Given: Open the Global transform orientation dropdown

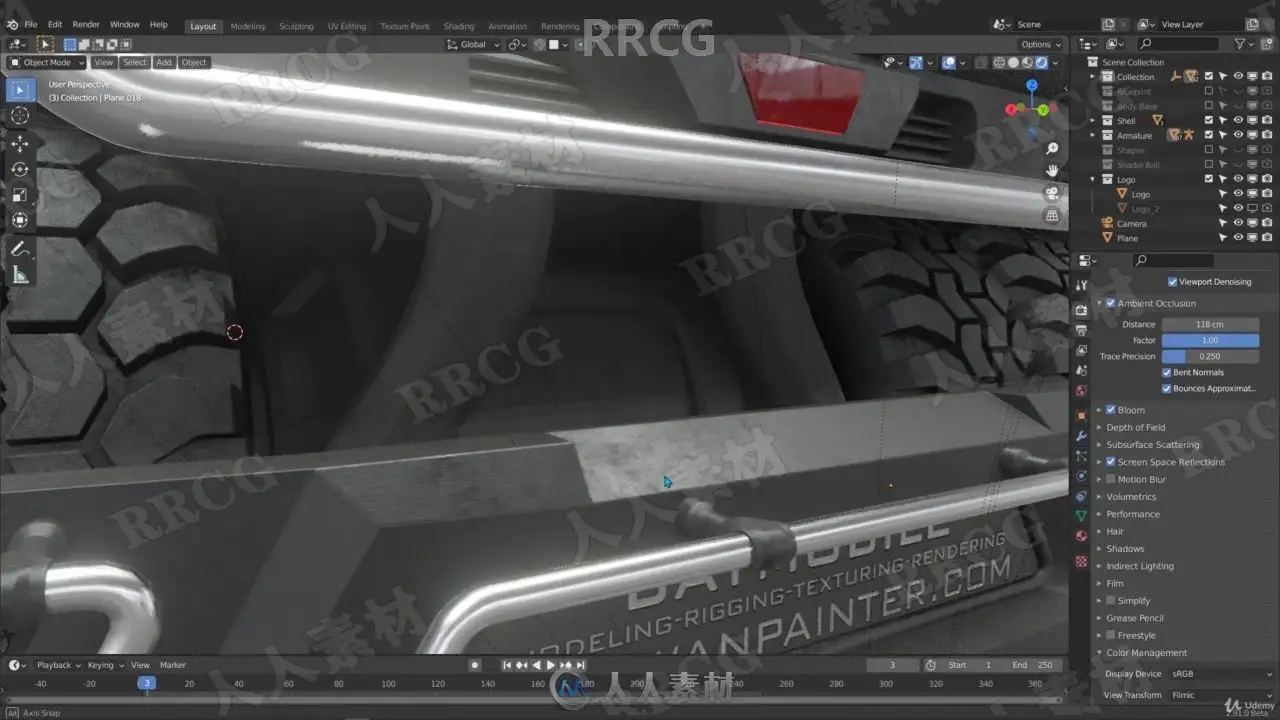Looking at the screenshot, I should pos(473,44).
